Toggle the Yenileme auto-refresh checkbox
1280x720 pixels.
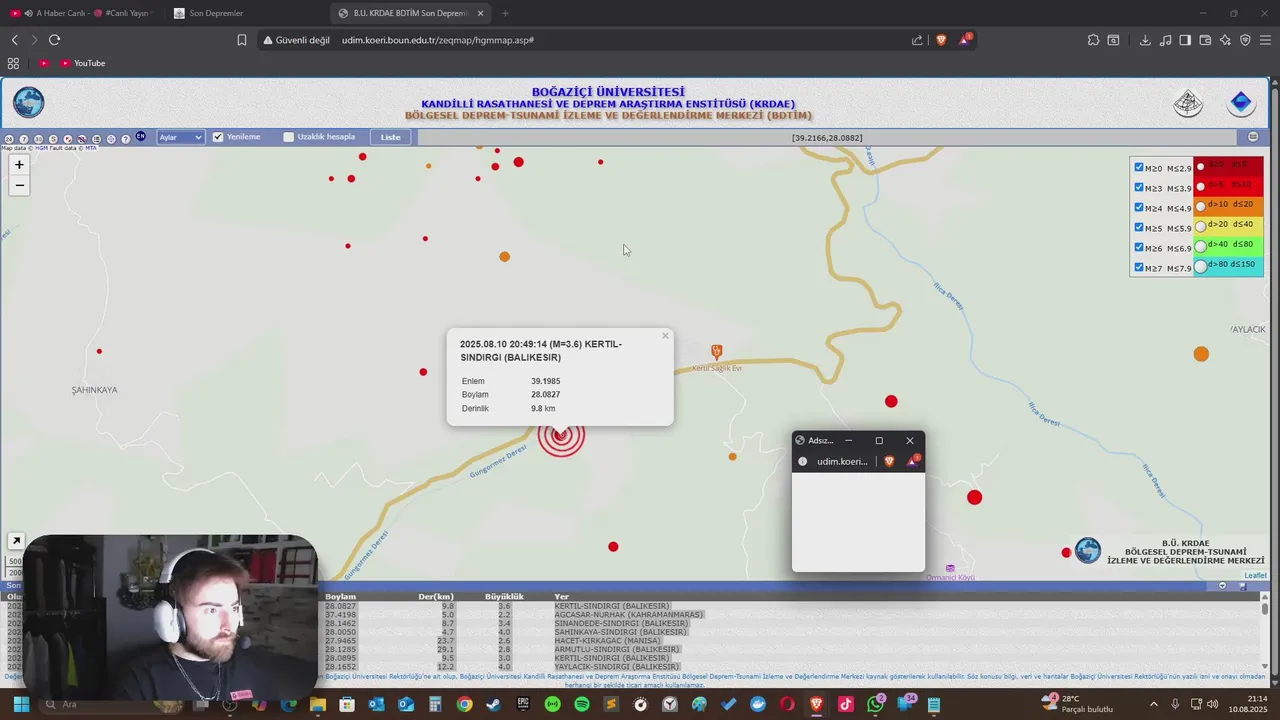pos(218,137)
